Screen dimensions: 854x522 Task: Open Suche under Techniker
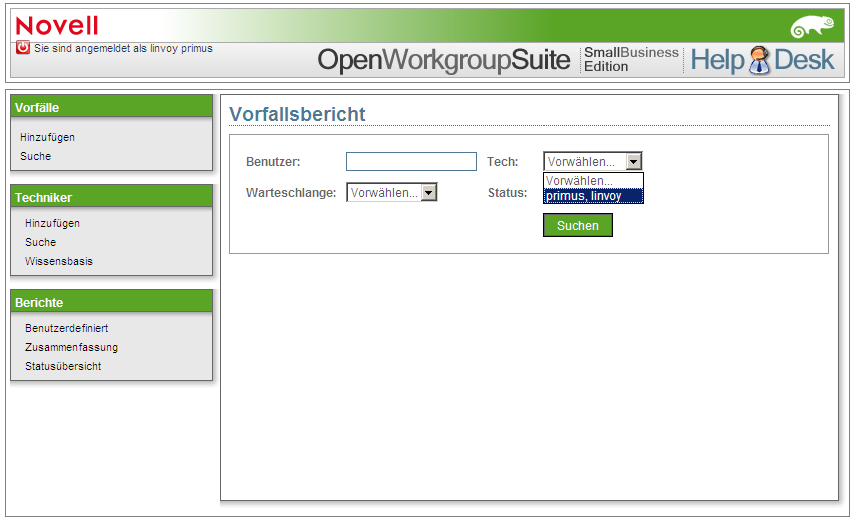tap(40, 242)
